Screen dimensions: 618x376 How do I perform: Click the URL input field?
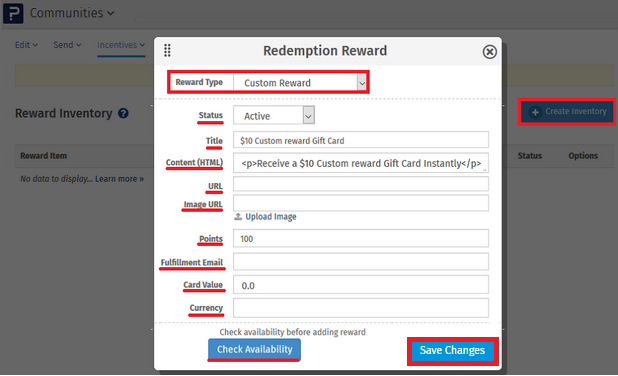pyautogui.click(x=361, y=184)
